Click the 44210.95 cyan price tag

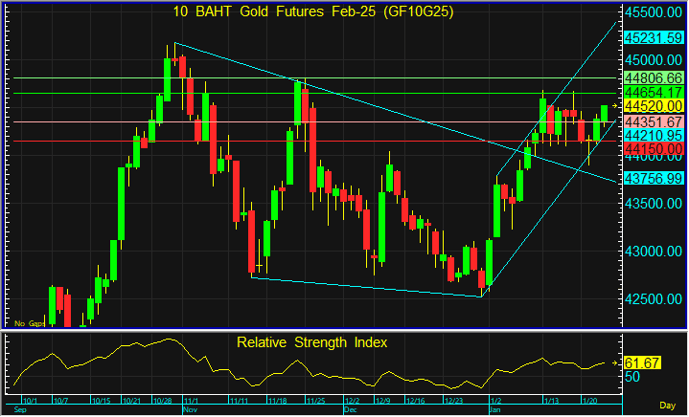tap(653, 134)
